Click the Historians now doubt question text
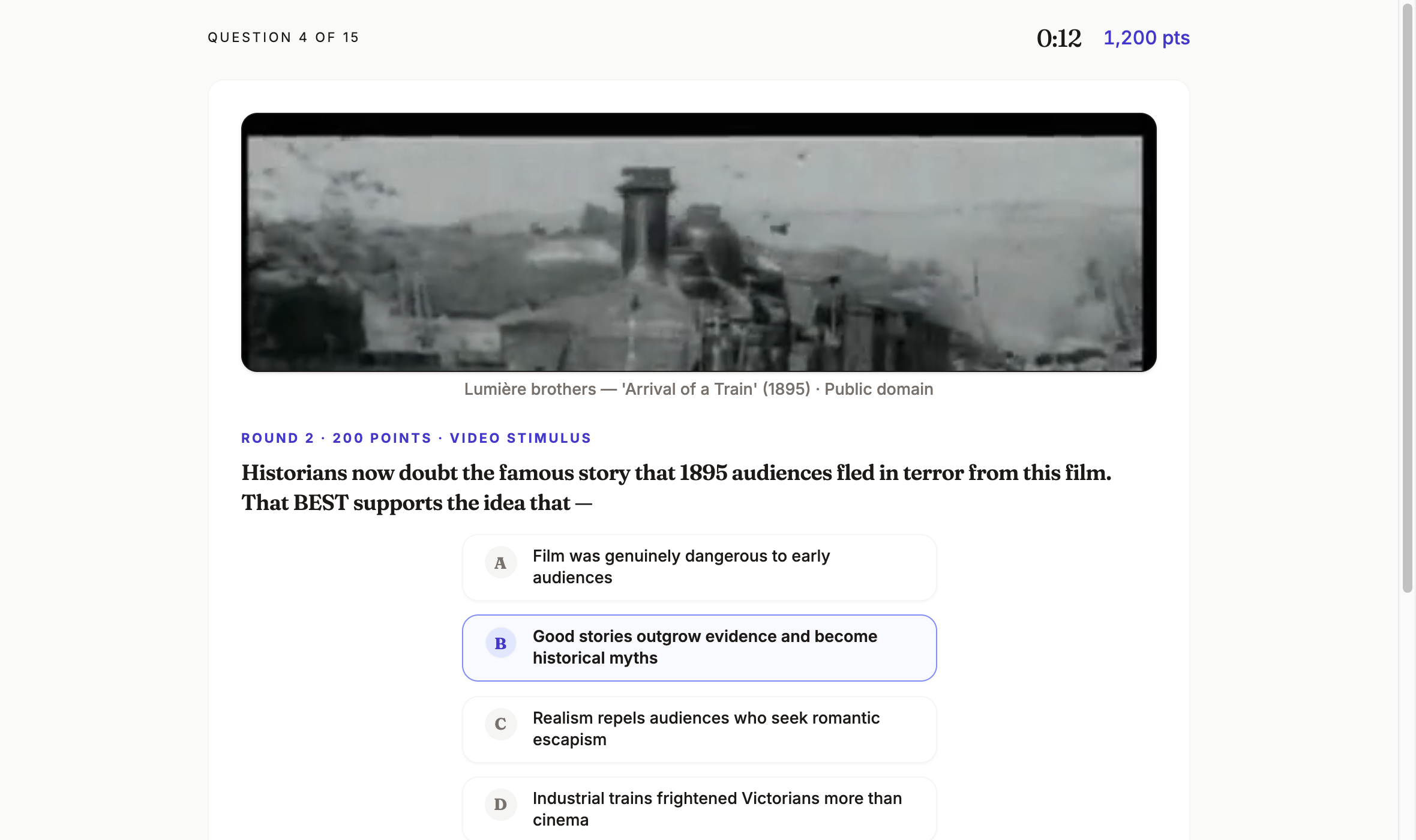Screen dimensions: 1416x840 coord(676,487)
